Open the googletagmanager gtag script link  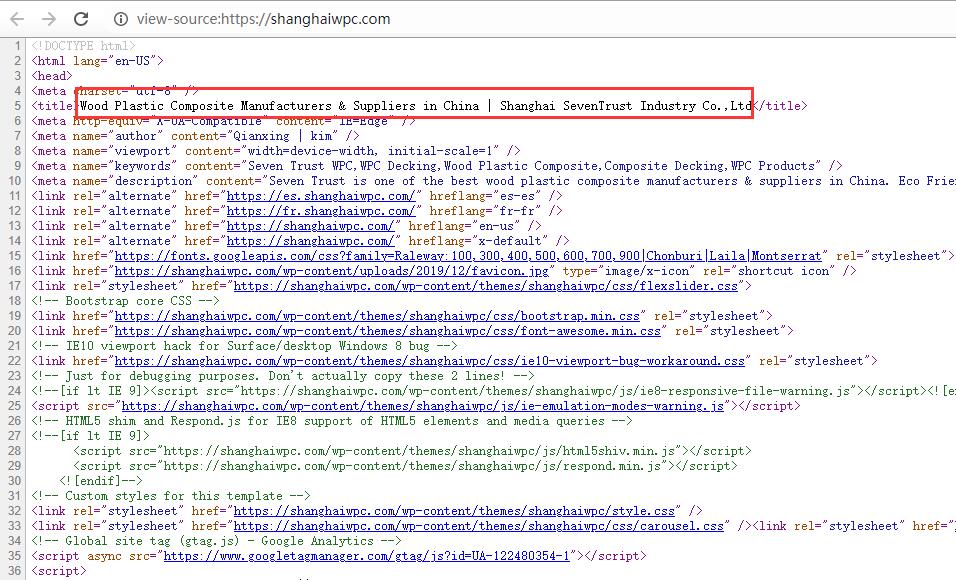[366, 556]
